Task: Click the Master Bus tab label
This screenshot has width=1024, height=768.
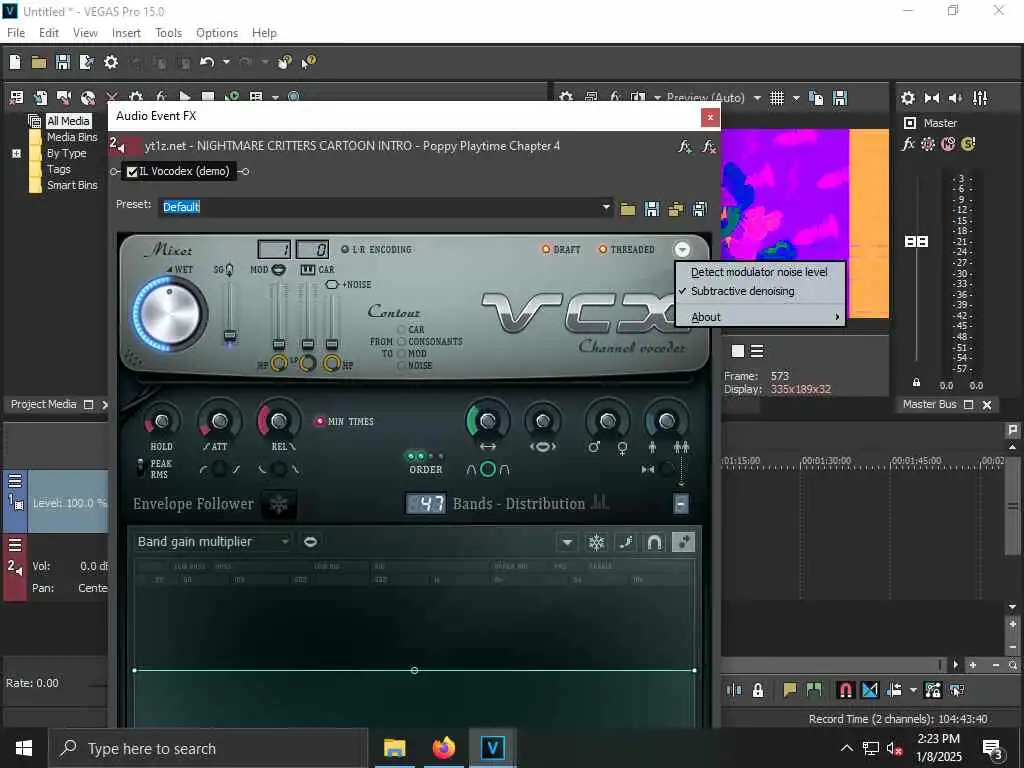Action: (x=929, y=404)
